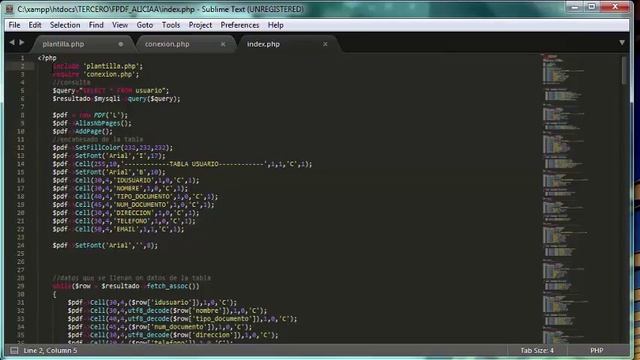Select the index.php tab
This screenshot has width=640, height=360.
[x=263, y=44]
